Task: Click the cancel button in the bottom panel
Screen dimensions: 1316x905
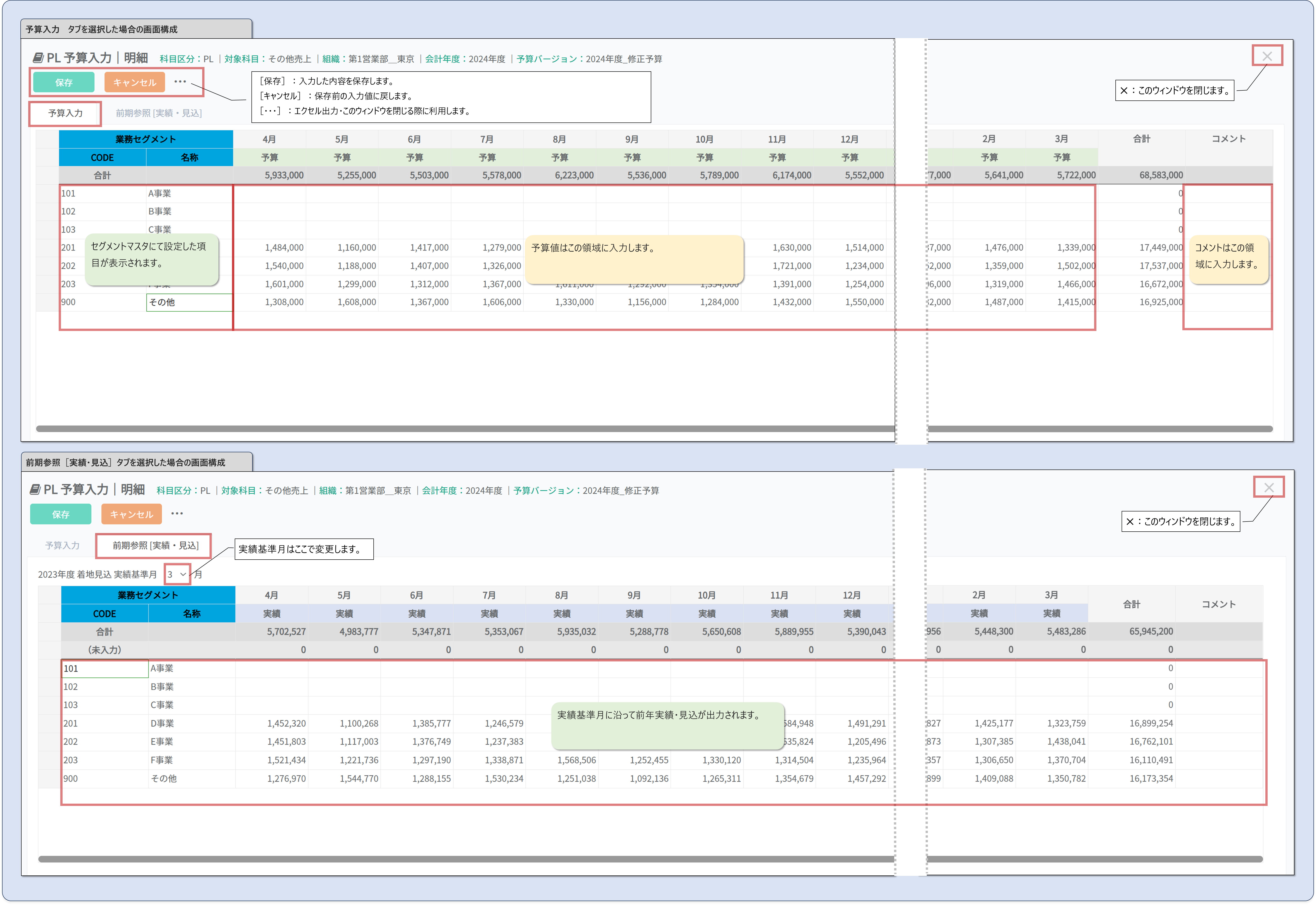Action: coord(132,514)
